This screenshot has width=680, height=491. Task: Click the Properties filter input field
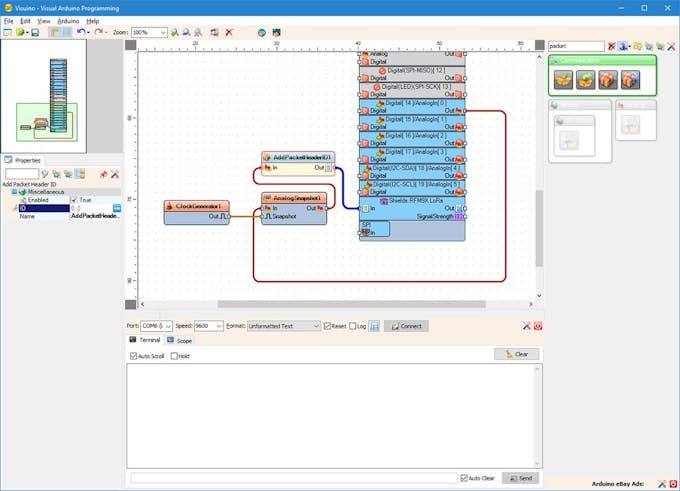(x=22, y=174)
